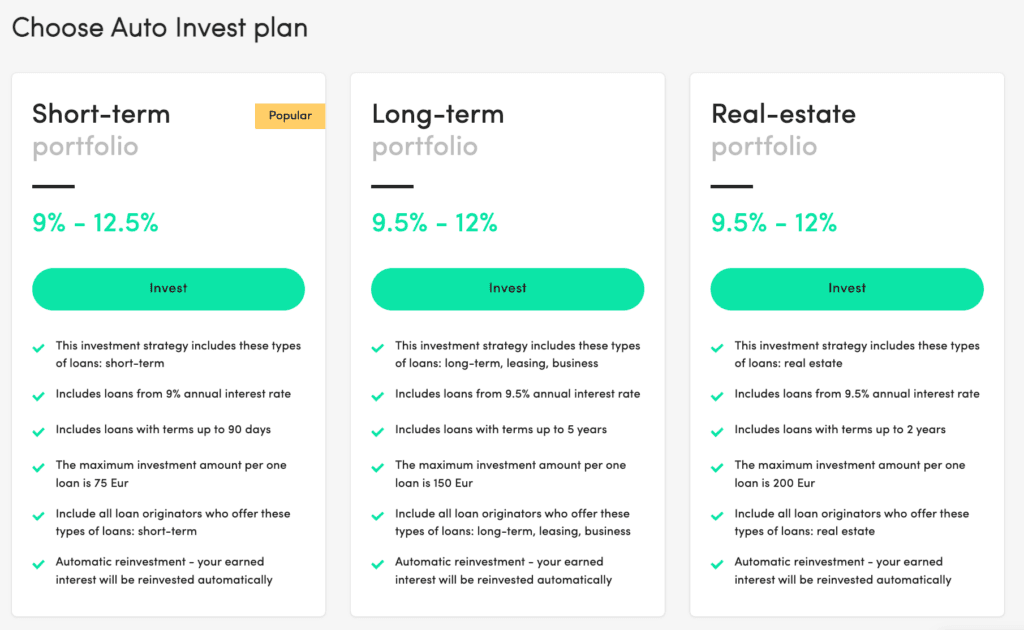This screenshot has width=1024, height=630.
Task: Click the Real-estate portfolio heading
Action: (x=783, y=114)
